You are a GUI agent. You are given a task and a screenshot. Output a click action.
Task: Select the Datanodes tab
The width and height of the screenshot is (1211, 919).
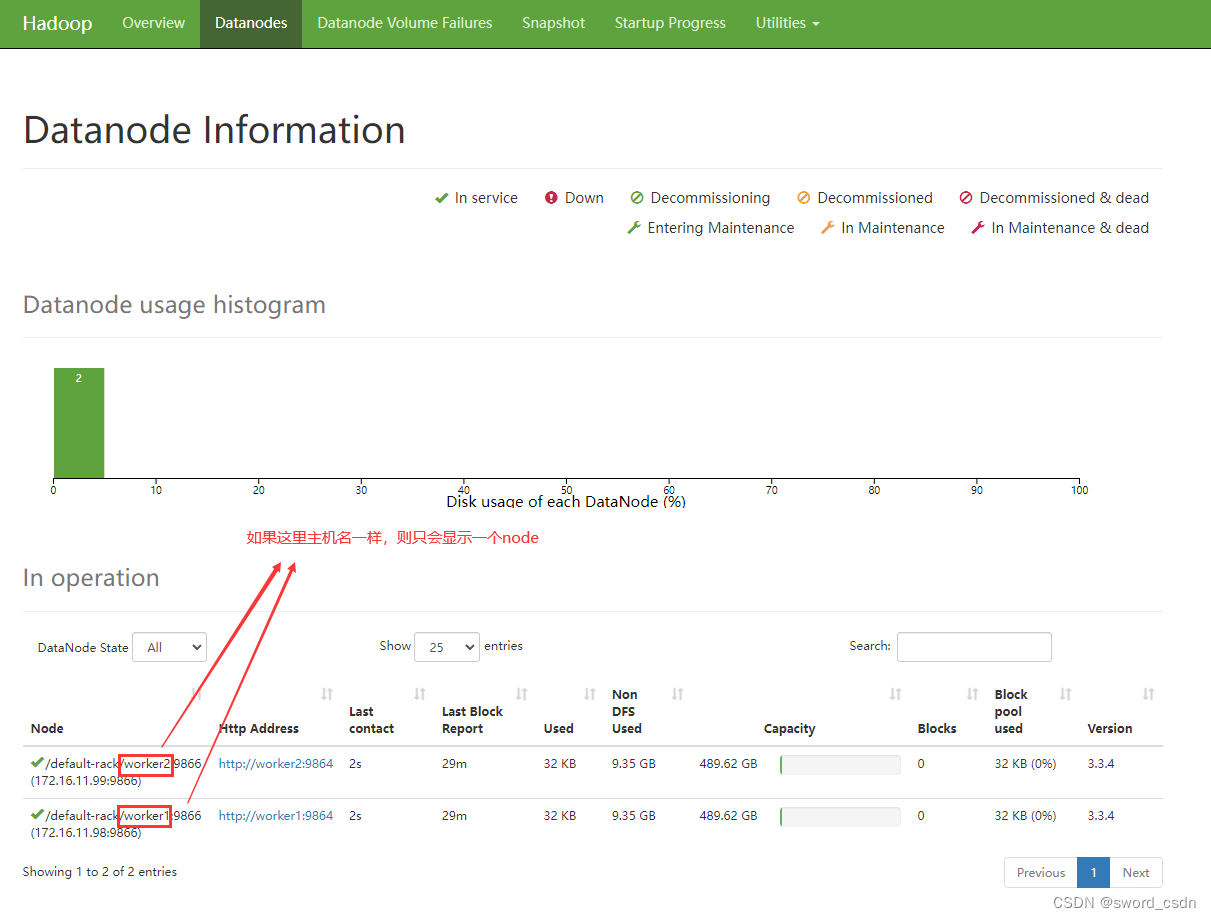(x=251, y=23)
